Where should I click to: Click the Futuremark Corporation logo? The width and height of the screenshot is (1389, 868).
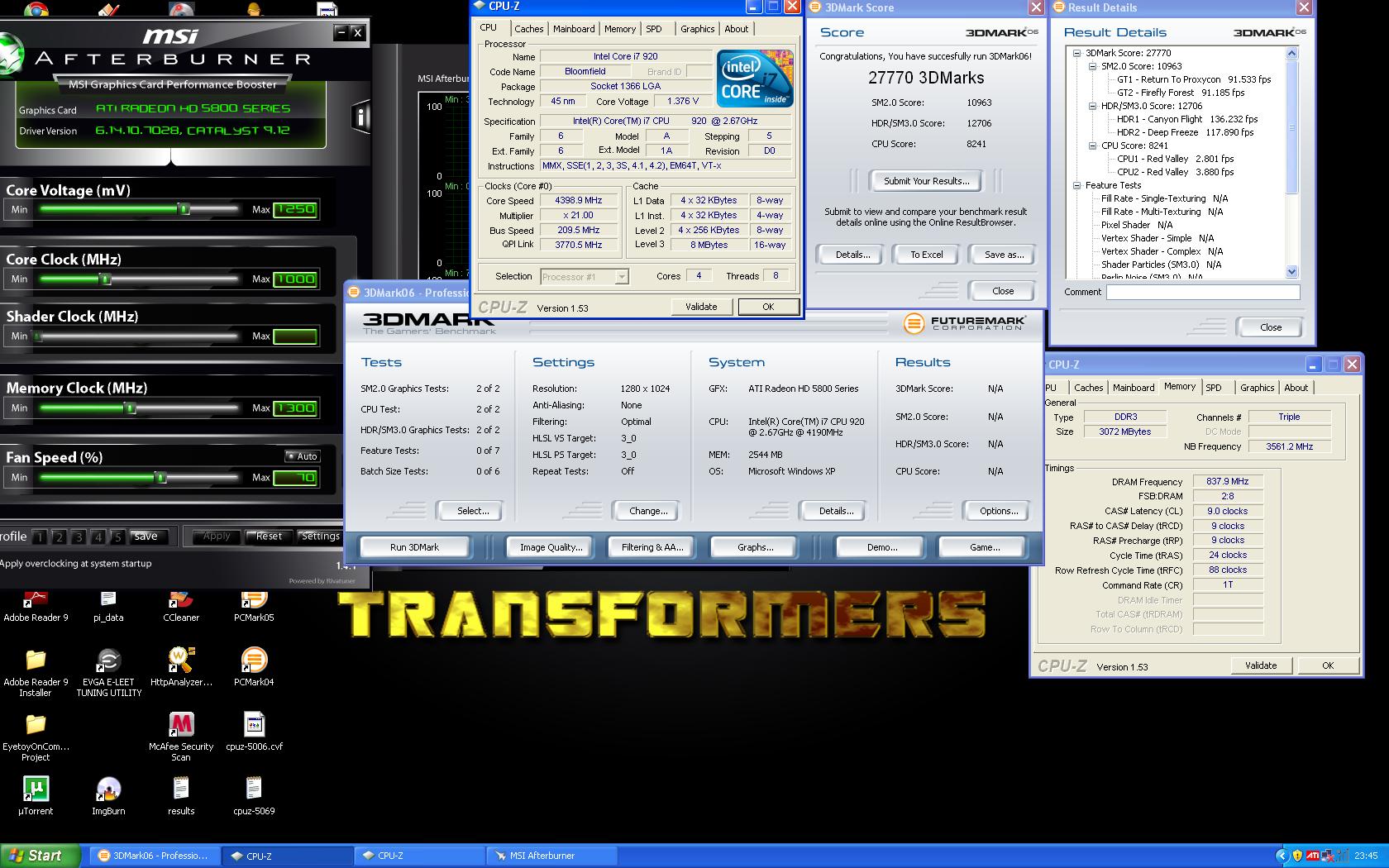point(963,323)
